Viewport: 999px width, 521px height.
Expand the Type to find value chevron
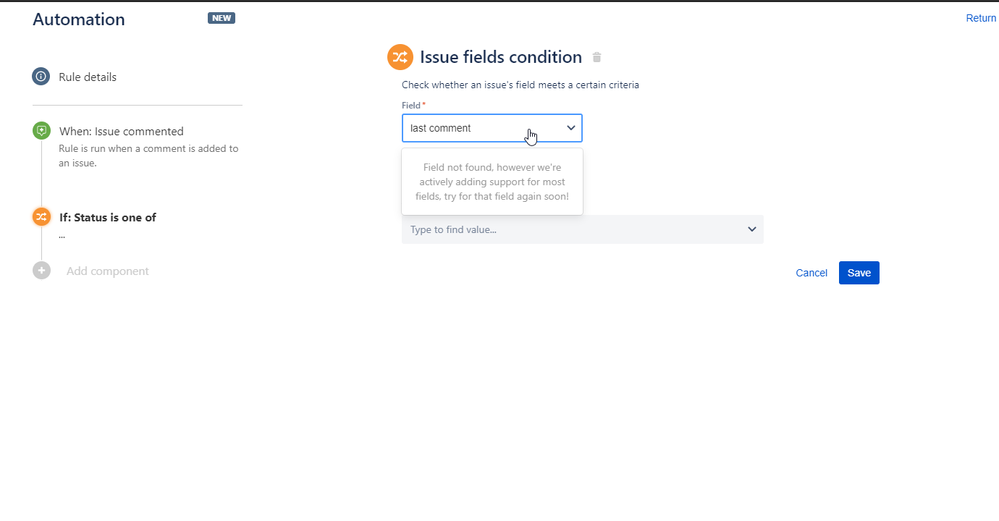tap(752, 229)
